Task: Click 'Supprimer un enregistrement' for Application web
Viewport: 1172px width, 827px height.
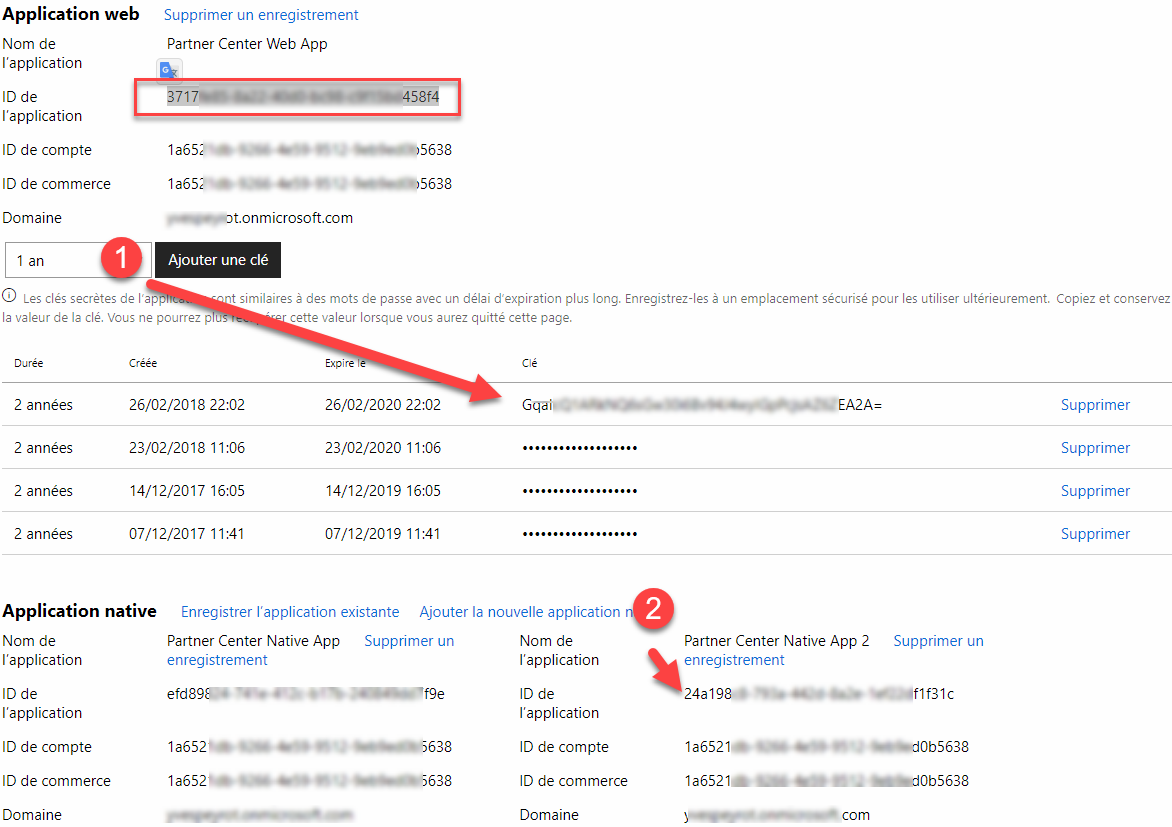Action: click(261, 15)
